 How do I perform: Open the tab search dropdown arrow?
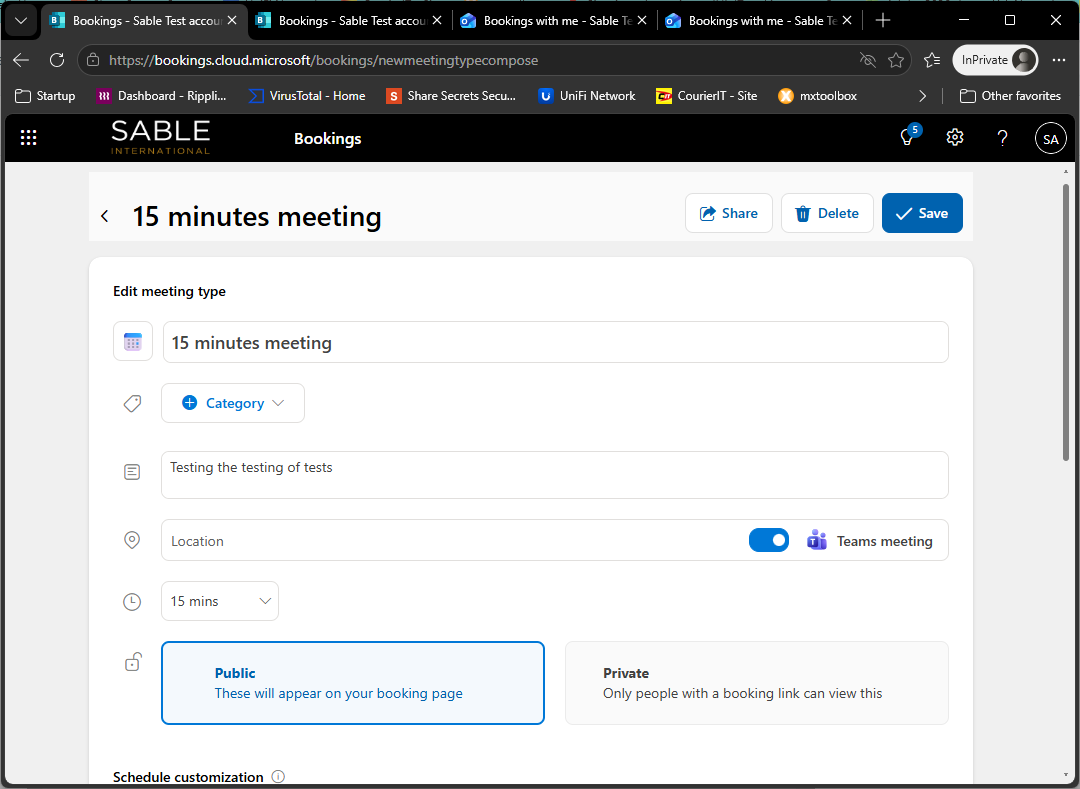[x=21, y=21]
